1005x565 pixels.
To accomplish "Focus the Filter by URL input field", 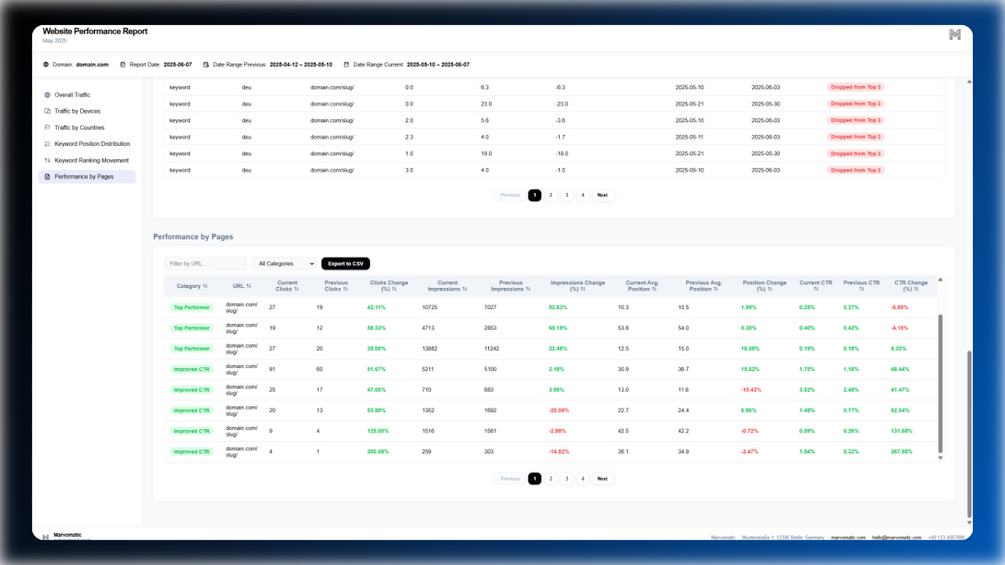I will pos(205,264).
